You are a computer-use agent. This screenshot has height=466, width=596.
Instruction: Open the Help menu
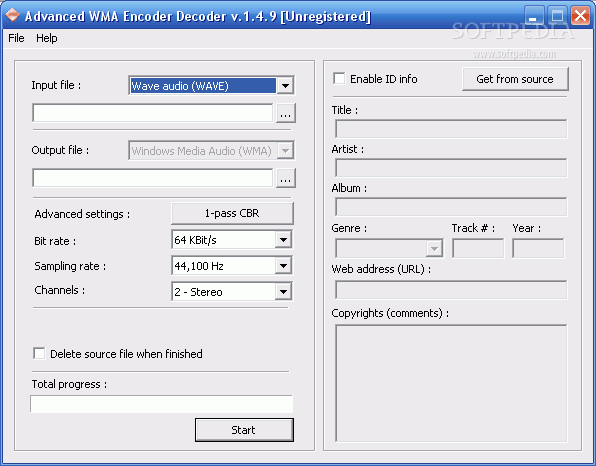[47, 38]
